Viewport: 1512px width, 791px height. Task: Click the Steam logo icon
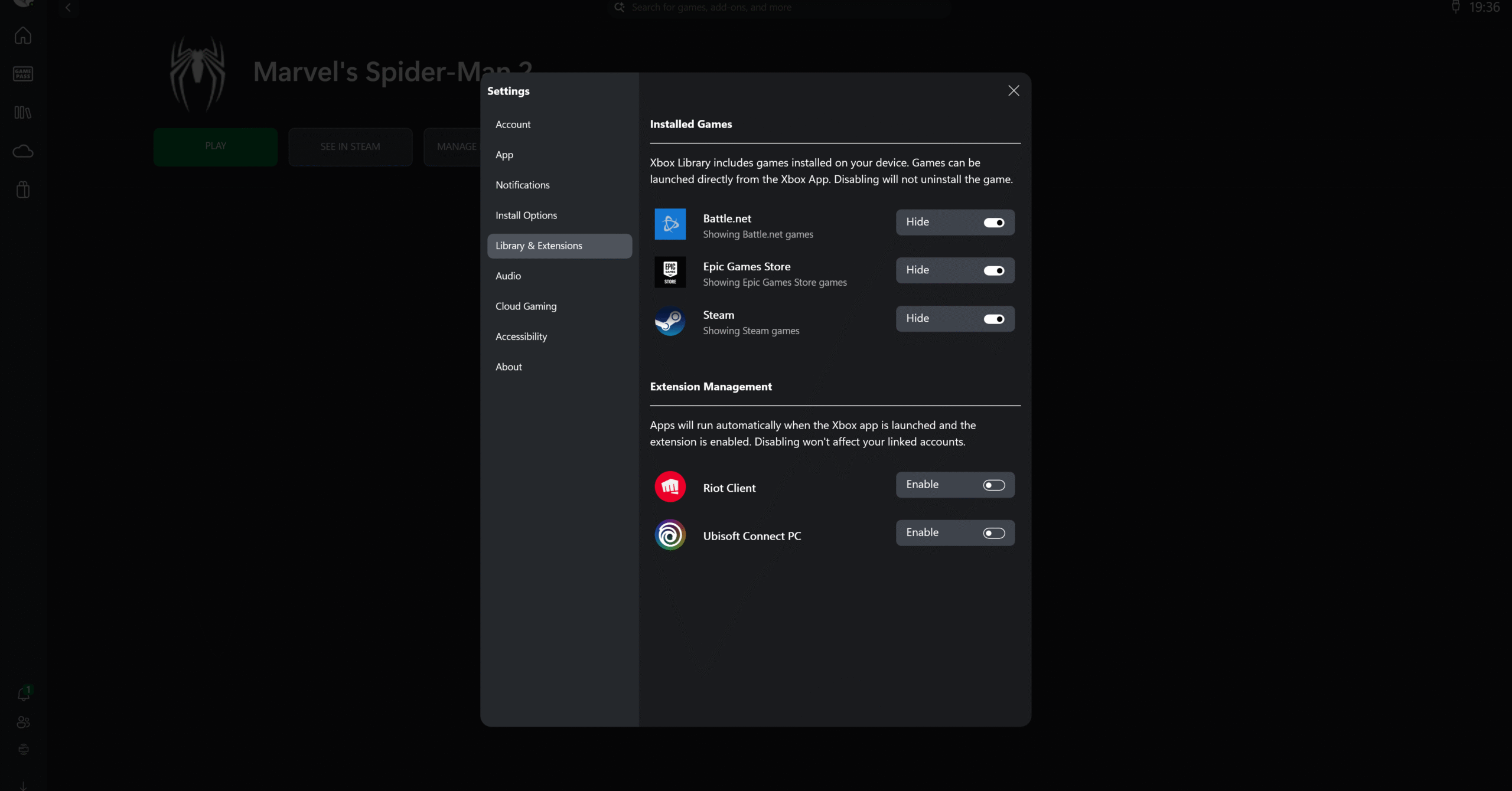point(670,321)
